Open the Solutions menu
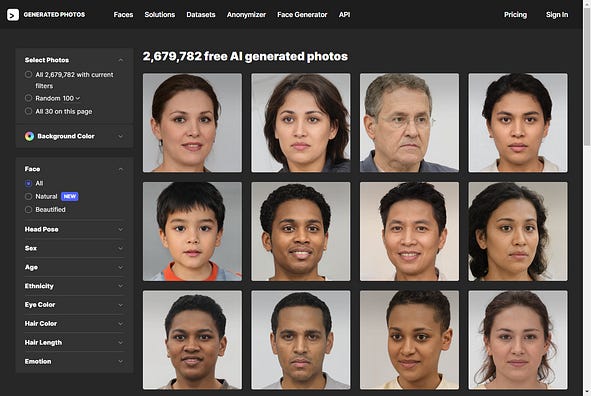The height and width of the screenshot is (396, 591). (160, 15)
